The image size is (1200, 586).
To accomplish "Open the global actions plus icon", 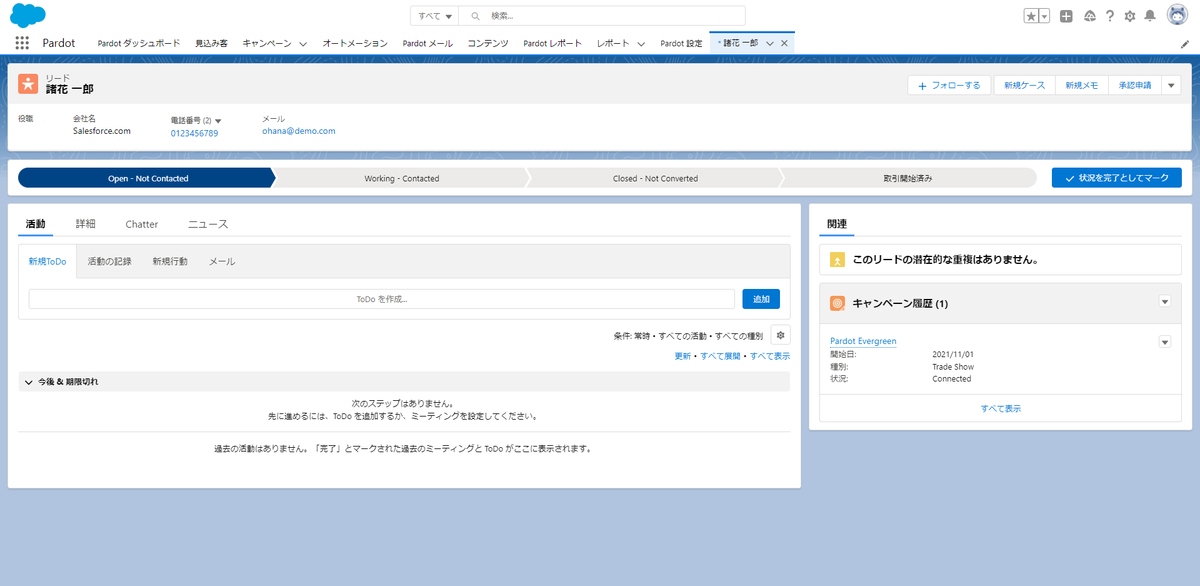I will tap(1066, 16).
